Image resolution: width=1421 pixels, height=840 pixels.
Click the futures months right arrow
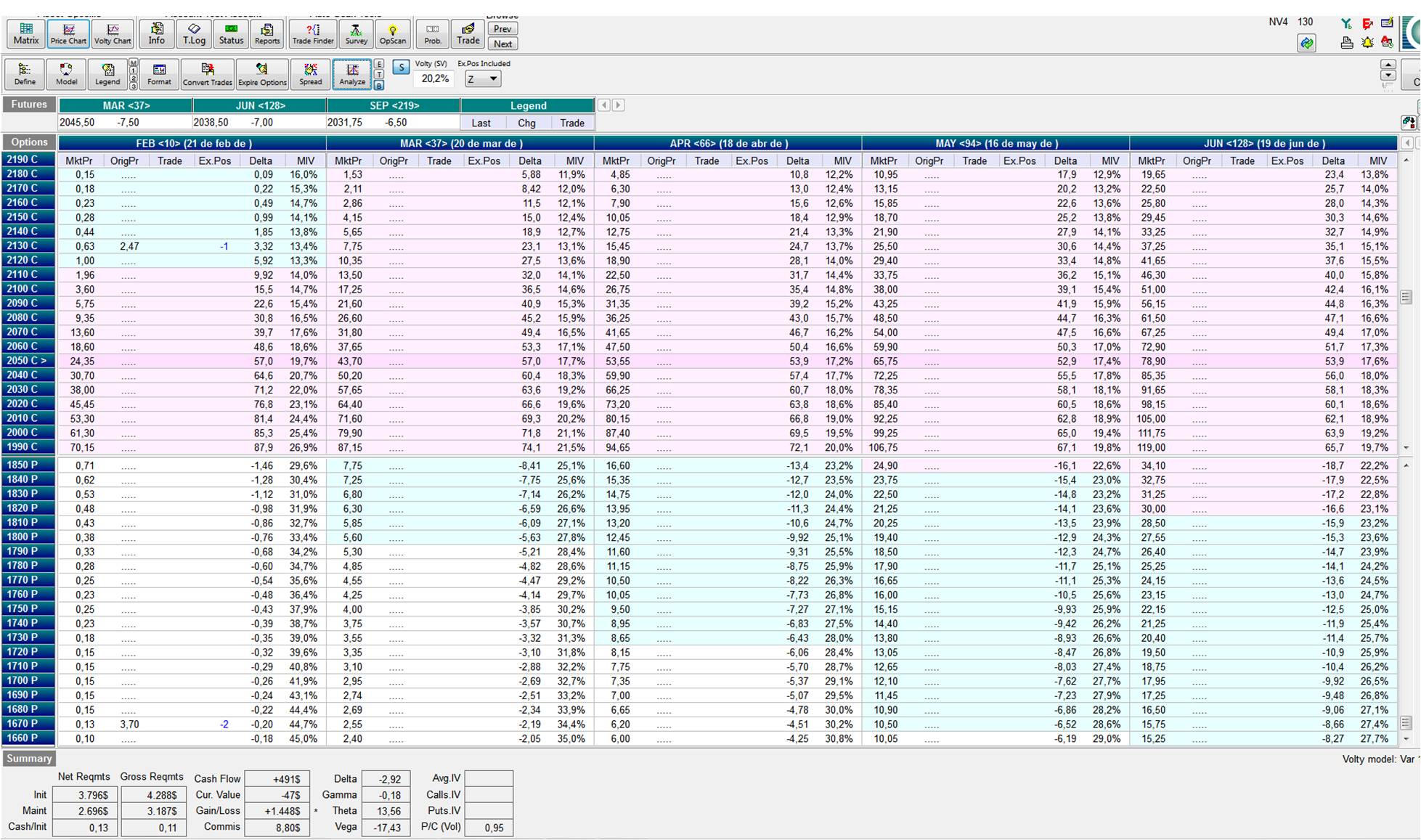pos(618,105)
